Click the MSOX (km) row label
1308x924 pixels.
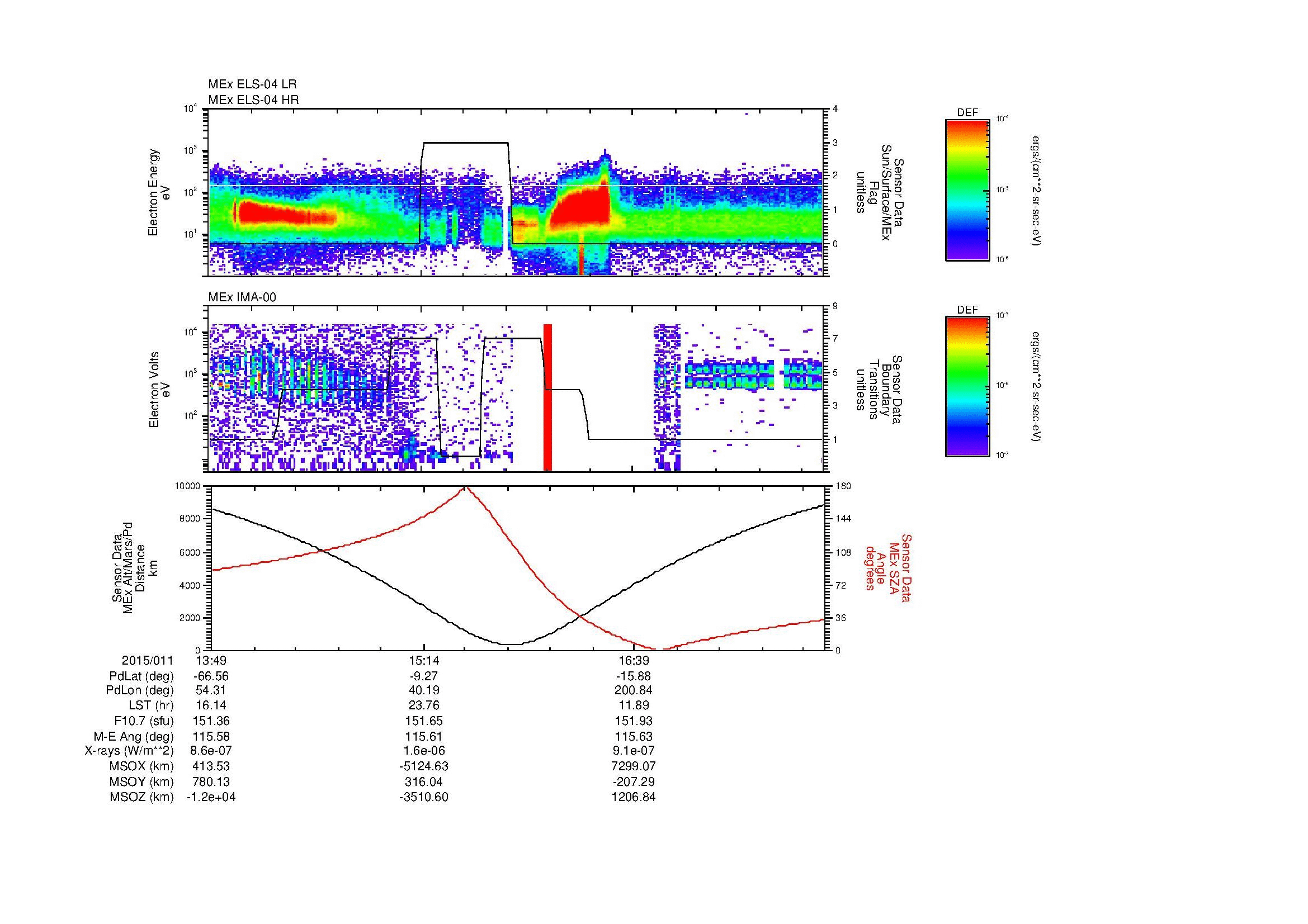(x=141, y=767)
